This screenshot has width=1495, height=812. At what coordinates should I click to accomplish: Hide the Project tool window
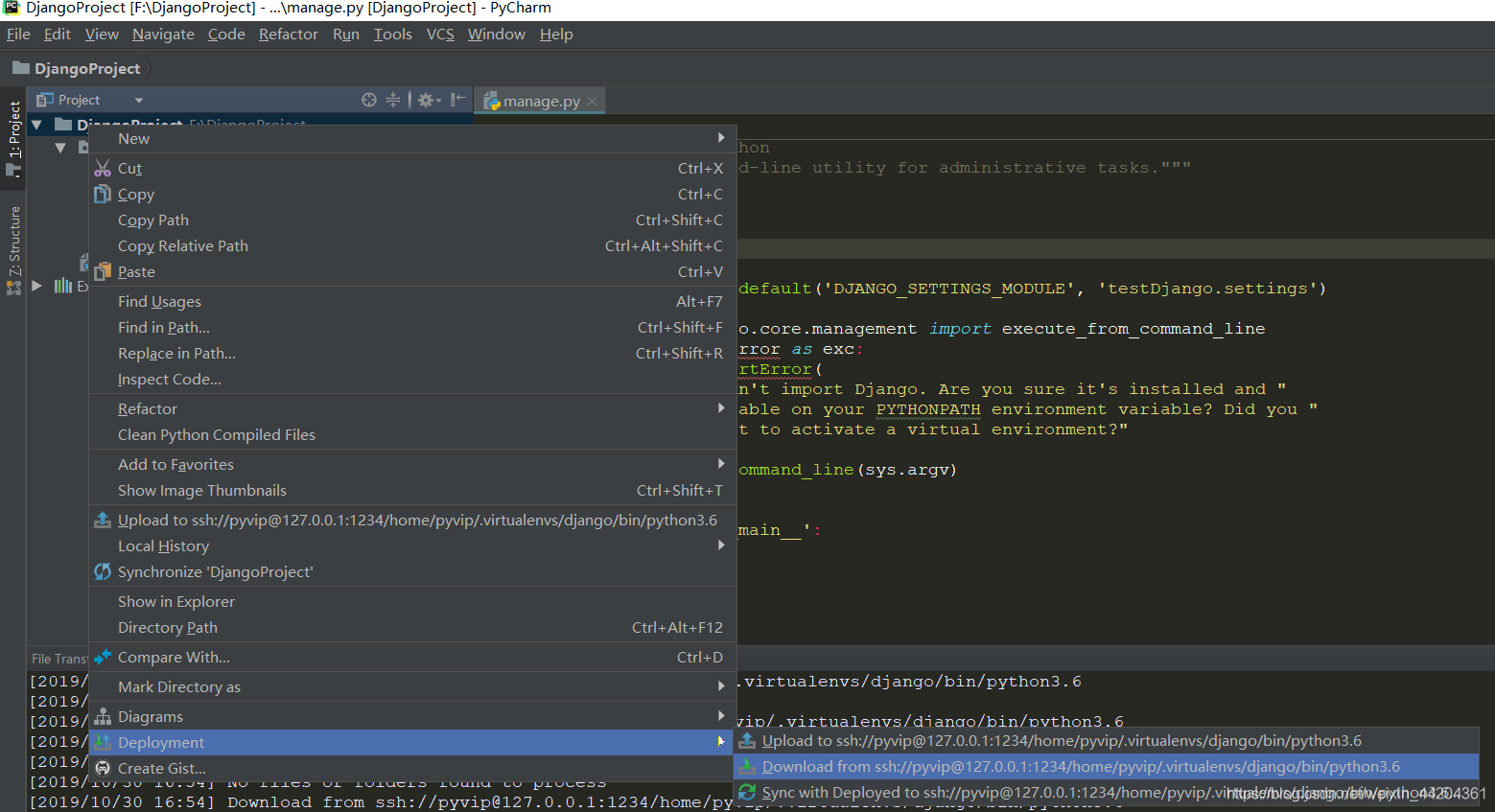(458, 100)
